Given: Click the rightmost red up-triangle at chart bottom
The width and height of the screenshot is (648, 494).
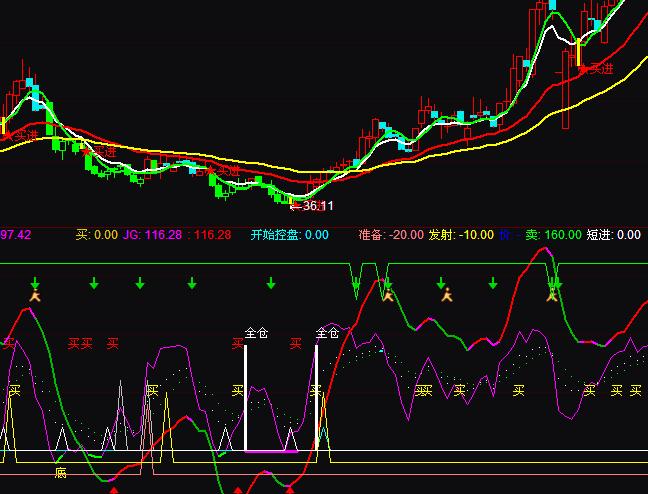Looking at the screenshot, I should click(290, 489).
